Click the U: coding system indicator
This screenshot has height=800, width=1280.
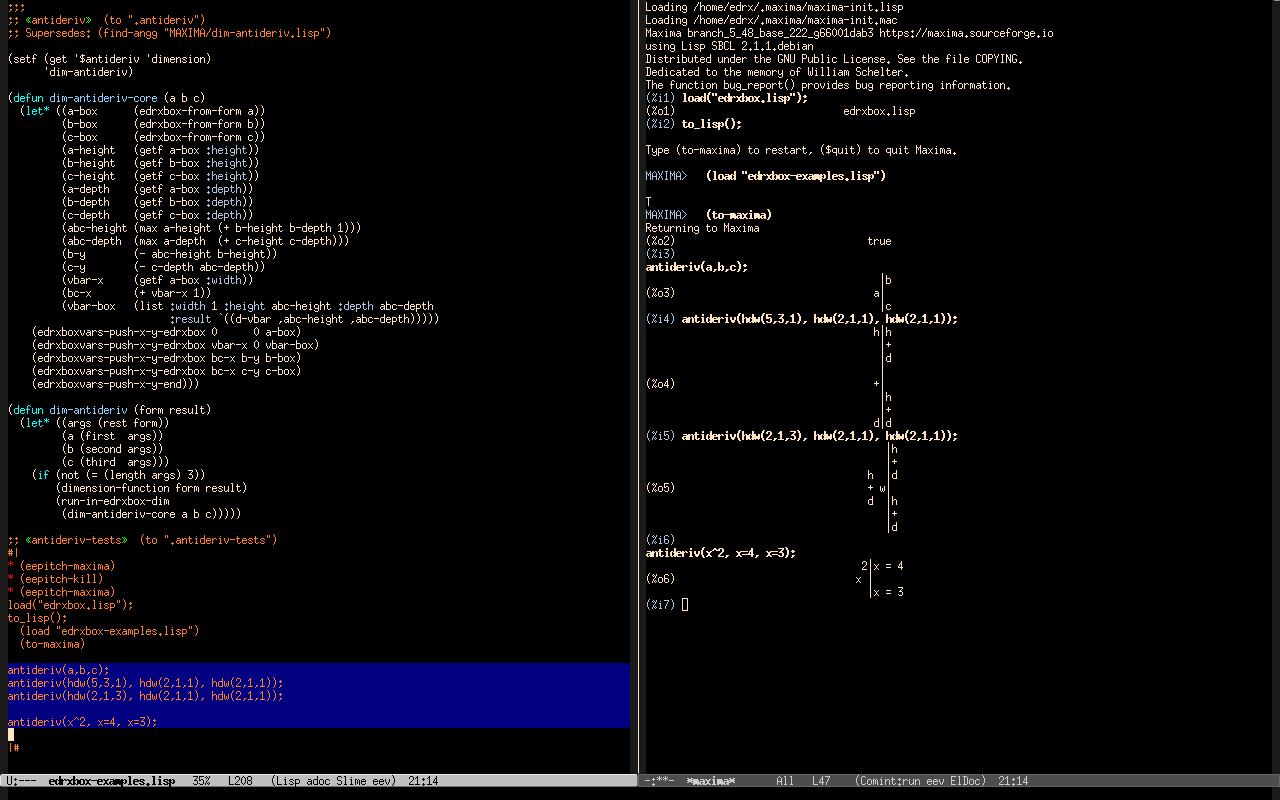[12, 781]
